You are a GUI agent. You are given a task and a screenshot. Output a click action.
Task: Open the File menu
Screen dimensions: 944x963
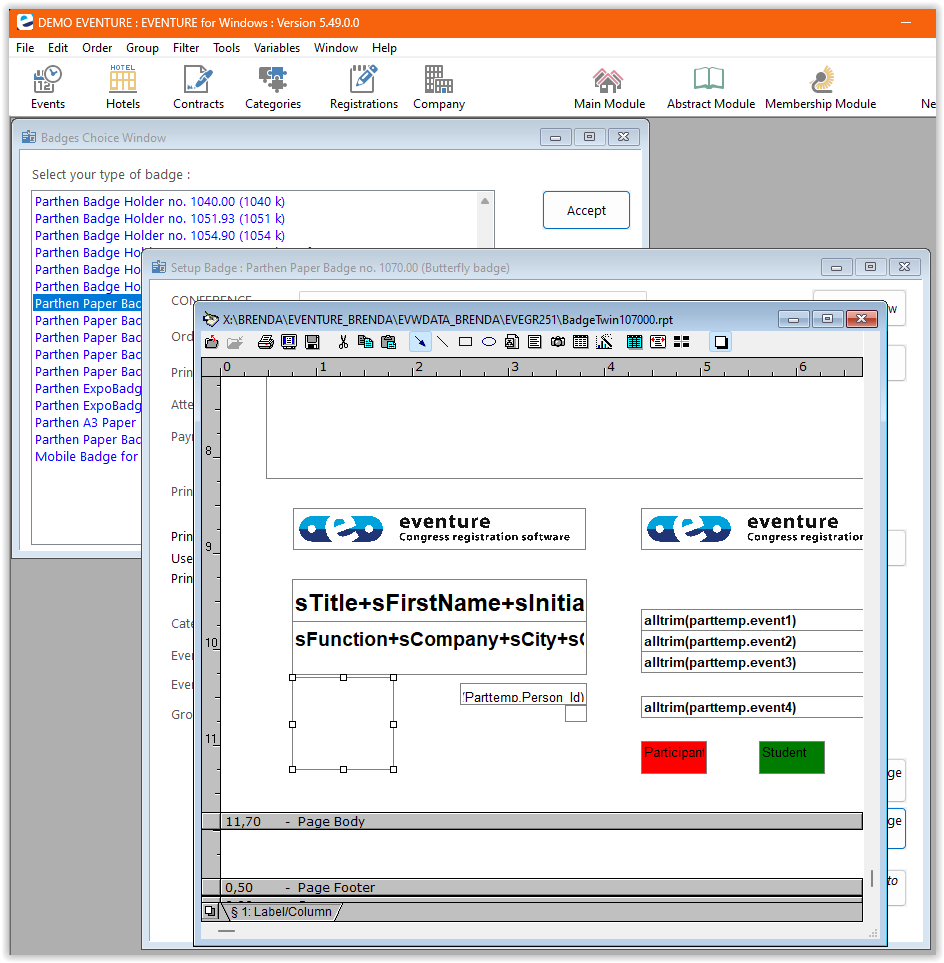point(25,48)
